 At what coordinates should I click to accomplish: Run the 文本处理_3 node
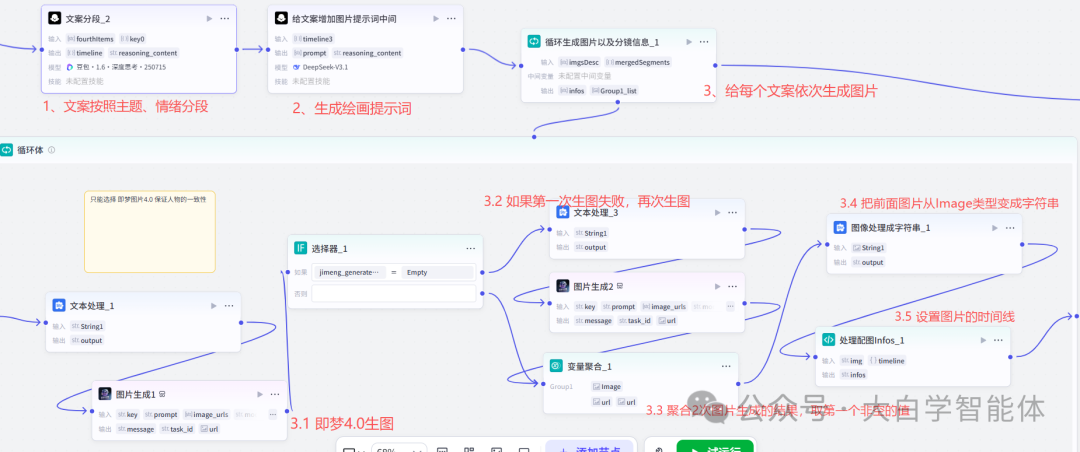click(x=718, y=213)
